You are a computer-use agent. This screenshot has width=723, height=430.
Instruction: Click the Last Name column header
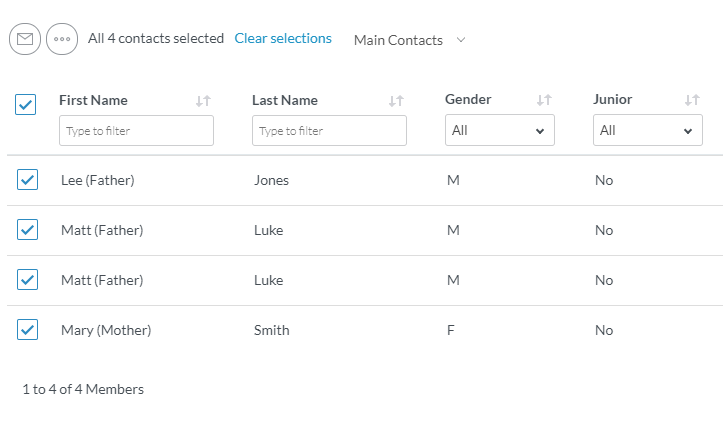click(x=285, y=100)
